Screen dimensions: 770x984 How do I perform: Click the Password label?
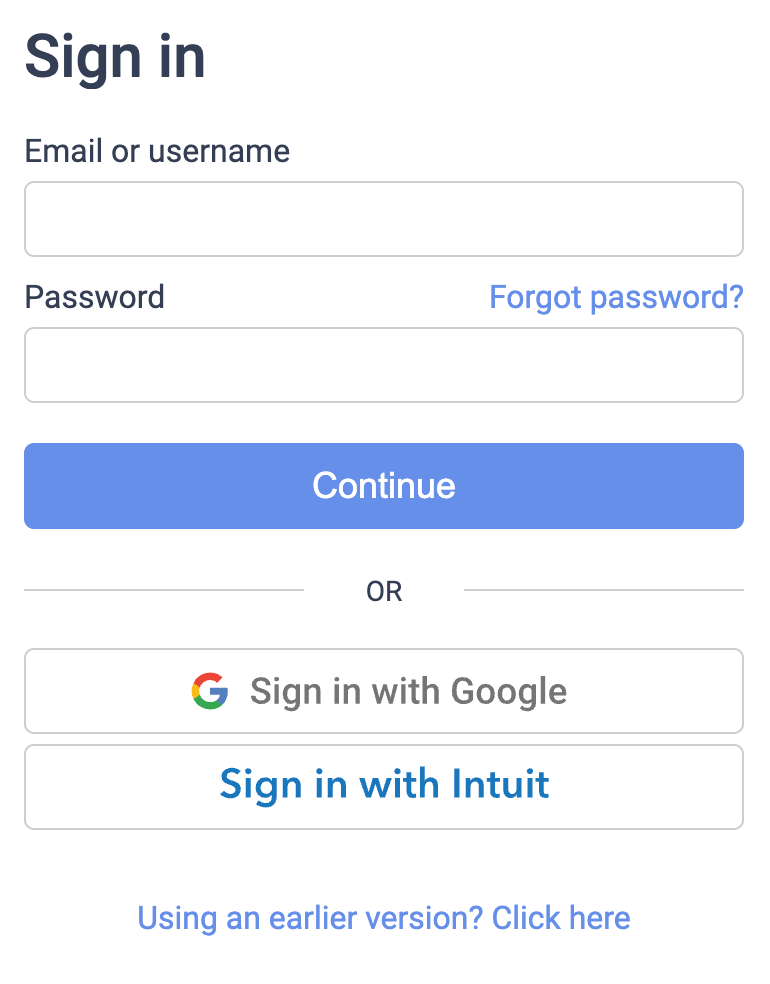tap(94, 297)
